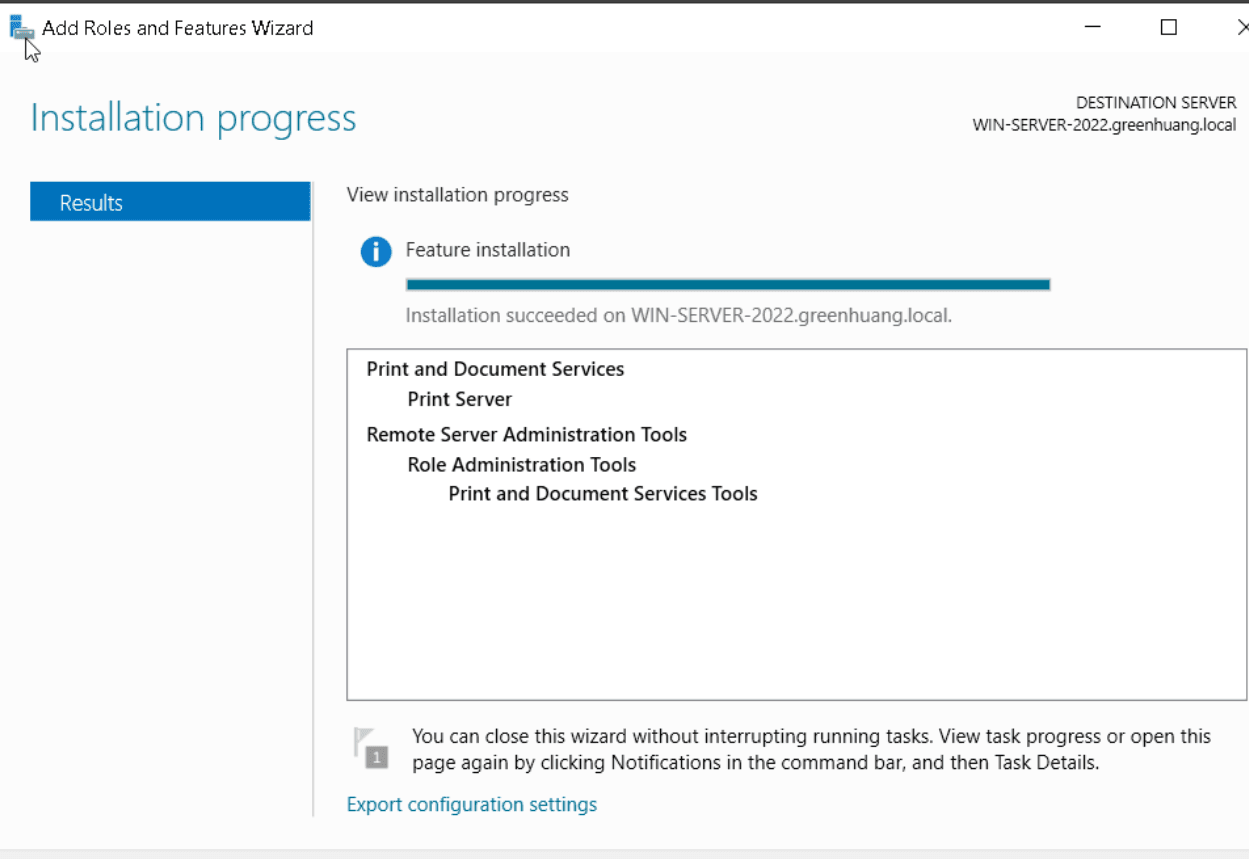This screenshot has width=1249, height=859.
Task: Click the View installation progress heading
Action: tap(458, 195)
